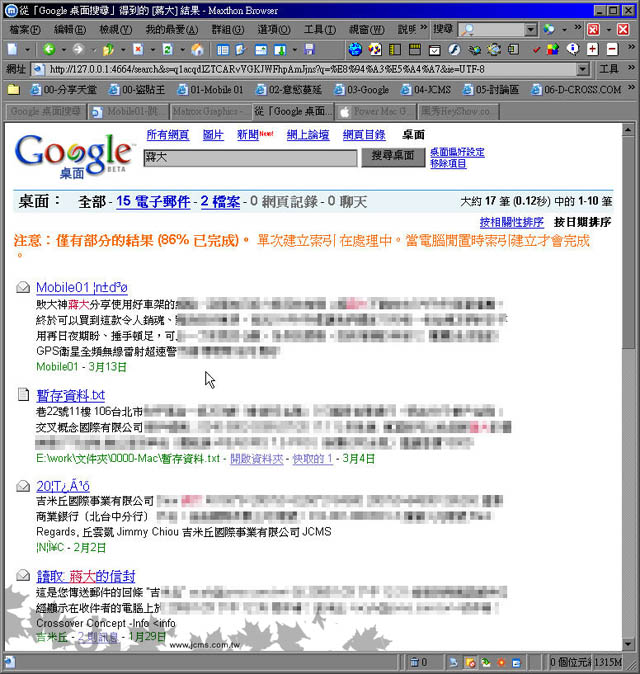Screen dimensions: 640x674
Task: Click the grey Forward arrow button
Action: (x=78, y=50)
